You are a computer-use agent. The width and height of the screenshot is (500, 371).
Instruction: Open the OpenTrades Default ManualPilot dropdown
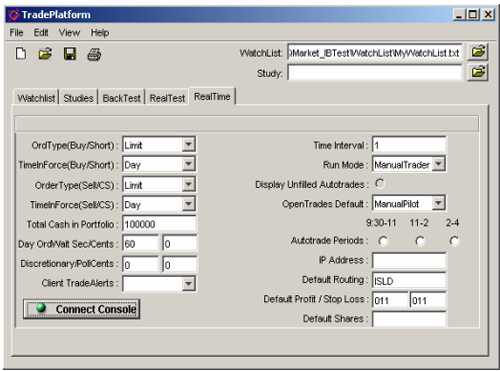pyautogui.click(x=439, y=203)
